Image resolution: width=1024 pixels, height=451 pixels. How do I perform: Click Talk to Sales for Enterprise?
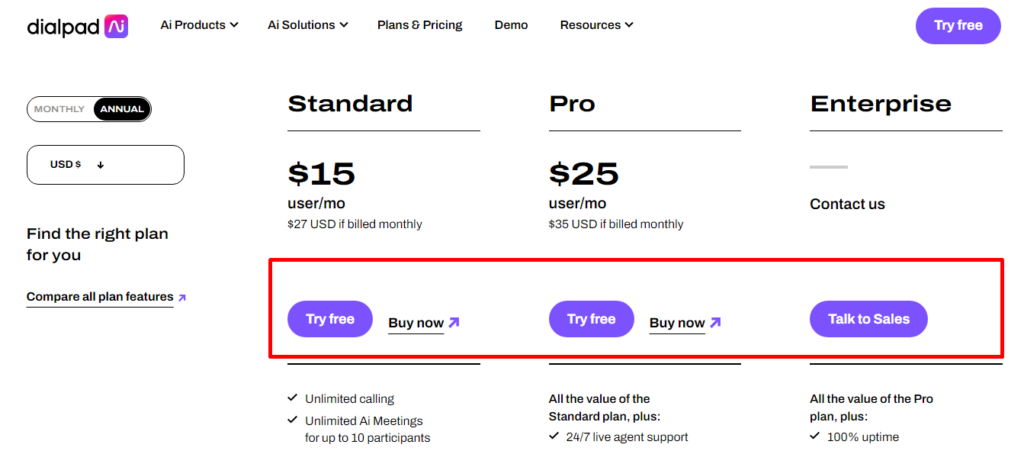[x=869, y=319]
